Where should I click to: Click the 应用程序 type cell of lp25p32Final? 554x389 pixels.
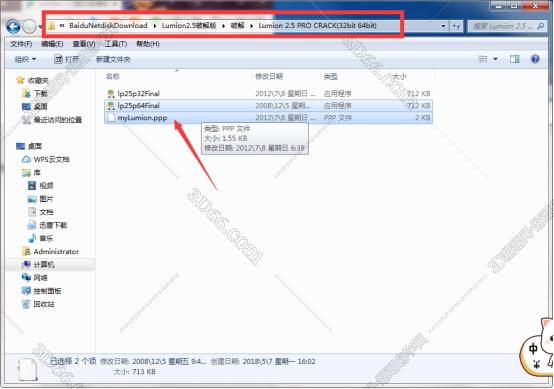click(338, 94)
